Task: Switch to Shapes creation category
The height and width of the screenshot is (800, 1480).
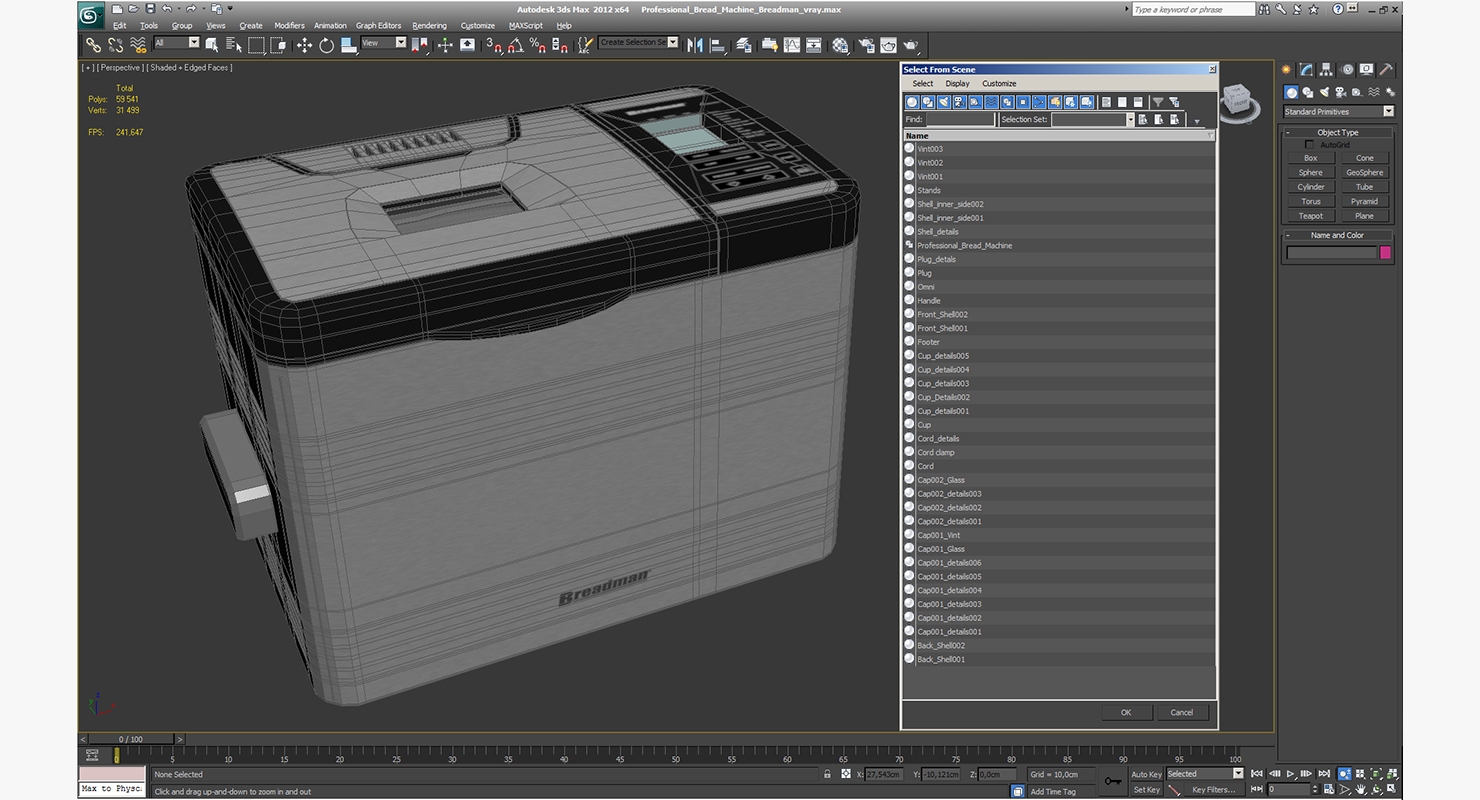Action: click(x=1308, y=92)
